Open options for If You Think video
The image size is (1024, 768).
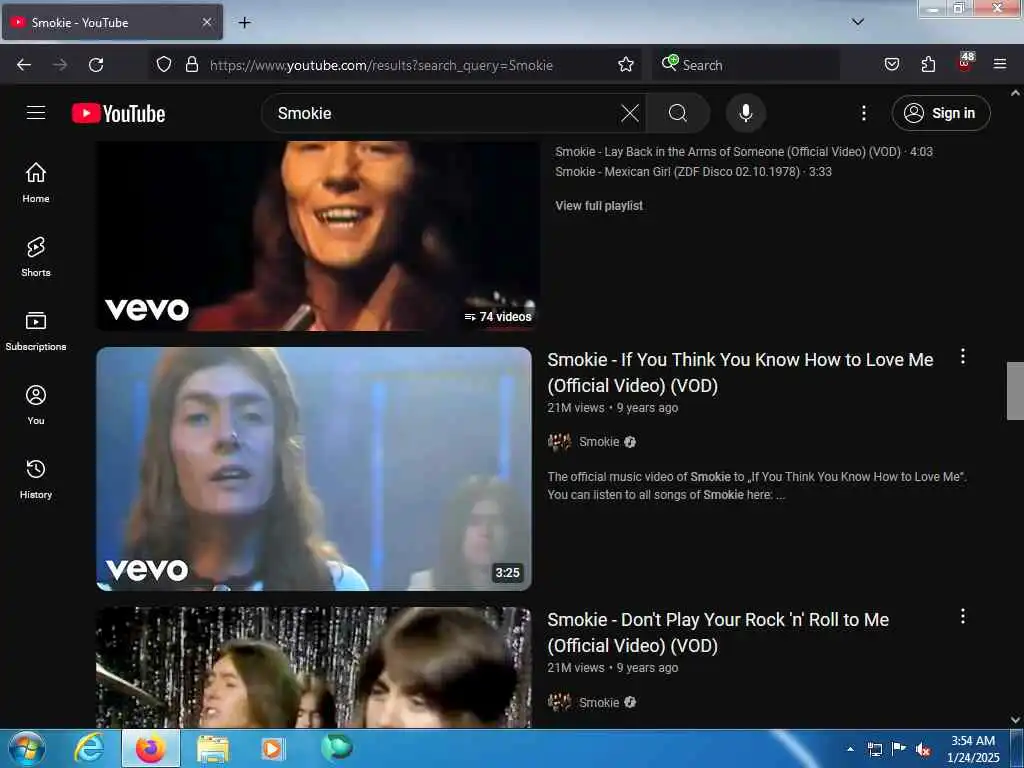point(963,357)
